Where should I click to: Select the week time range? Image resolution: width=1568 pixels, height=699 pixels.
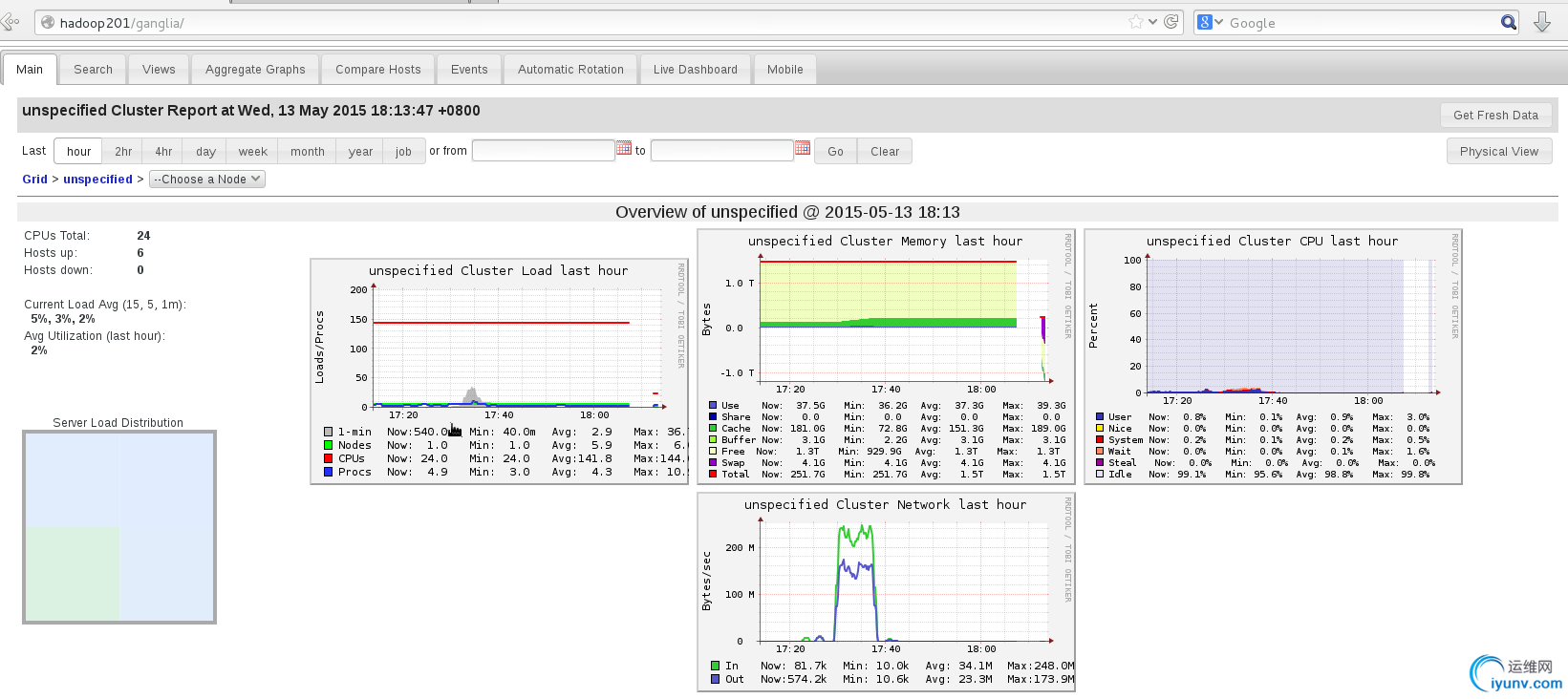click(252, 151)
